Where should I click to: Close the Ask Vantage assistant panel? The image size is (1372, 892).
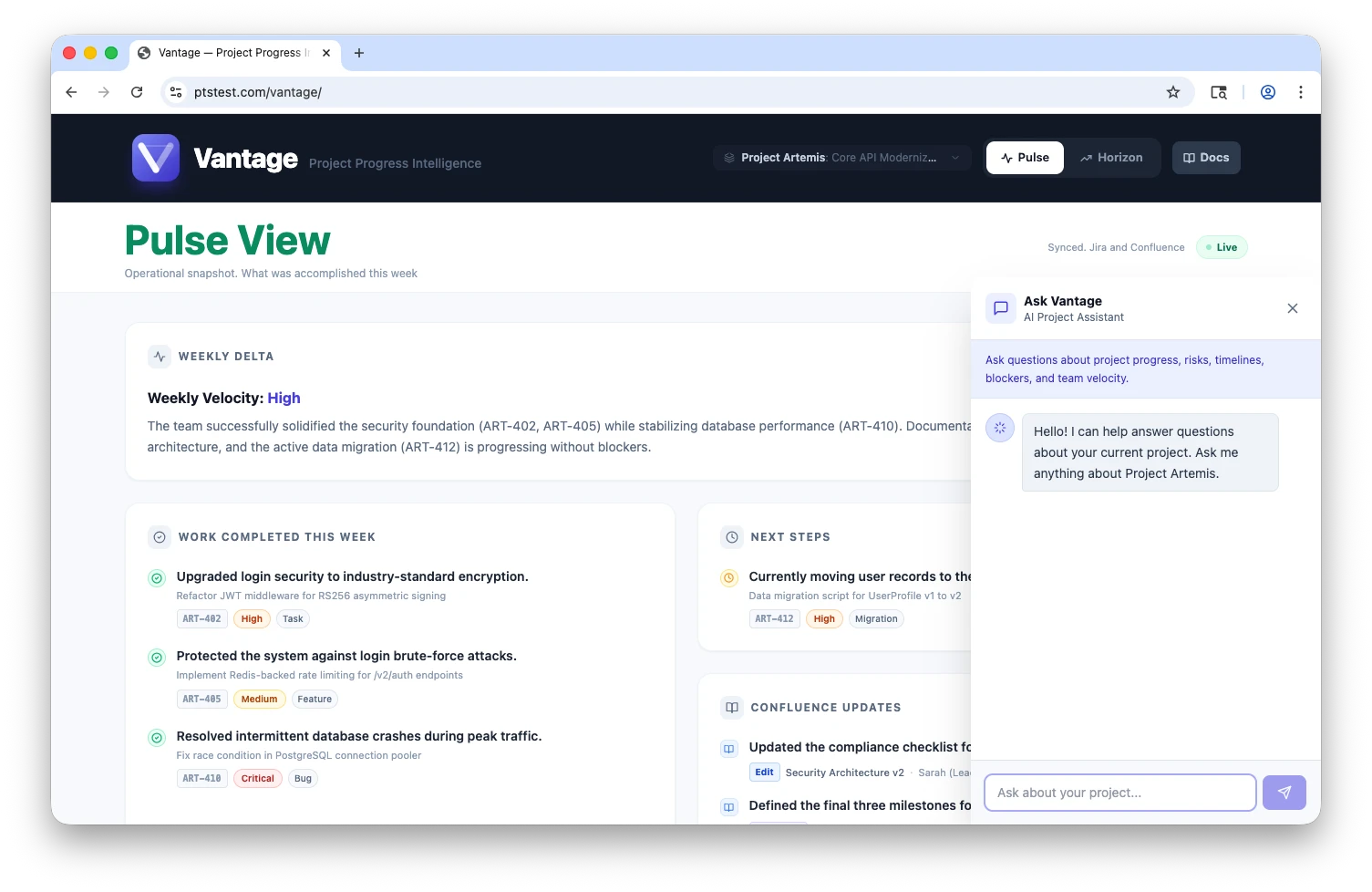[x=1292, y=308]
